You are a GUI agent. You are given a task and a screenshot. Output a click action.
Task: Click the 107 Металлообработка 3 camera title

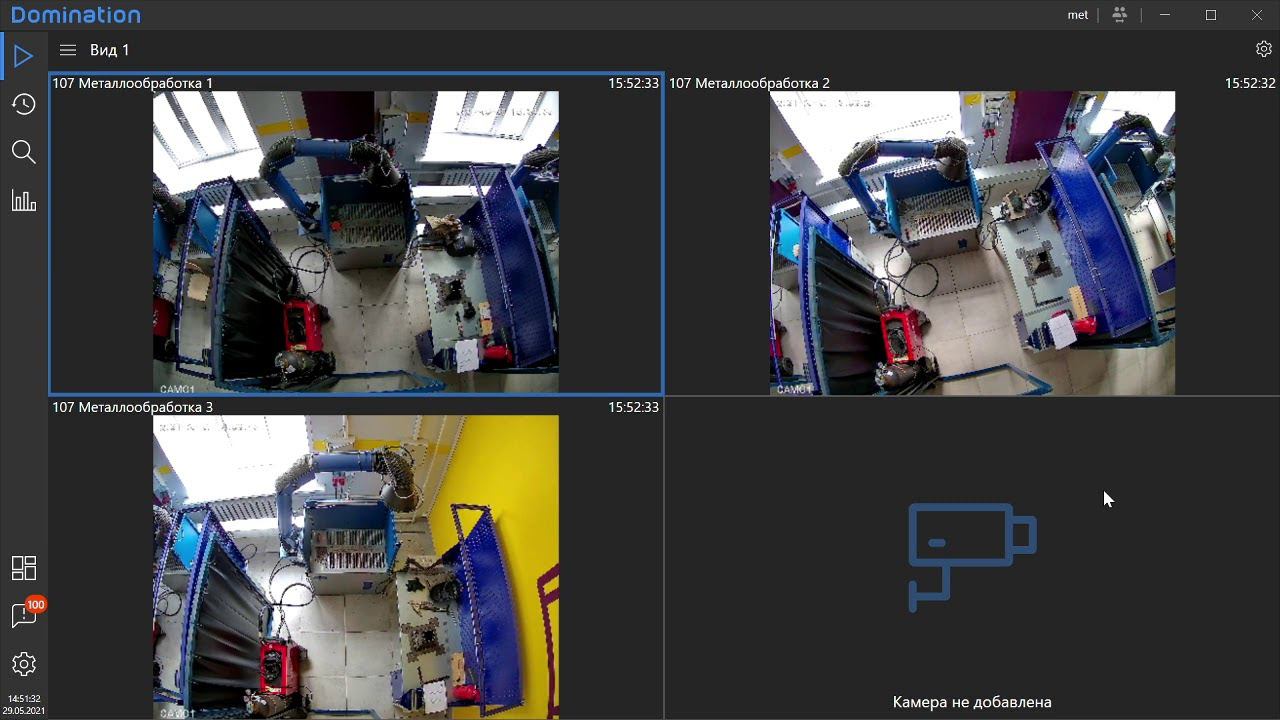(x=133, y=407)
